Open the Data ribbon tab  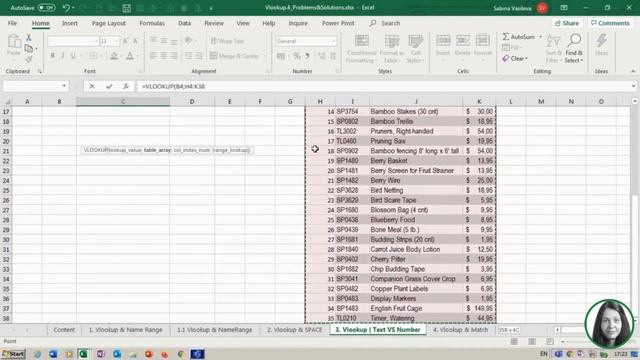[x=184, y=23]
